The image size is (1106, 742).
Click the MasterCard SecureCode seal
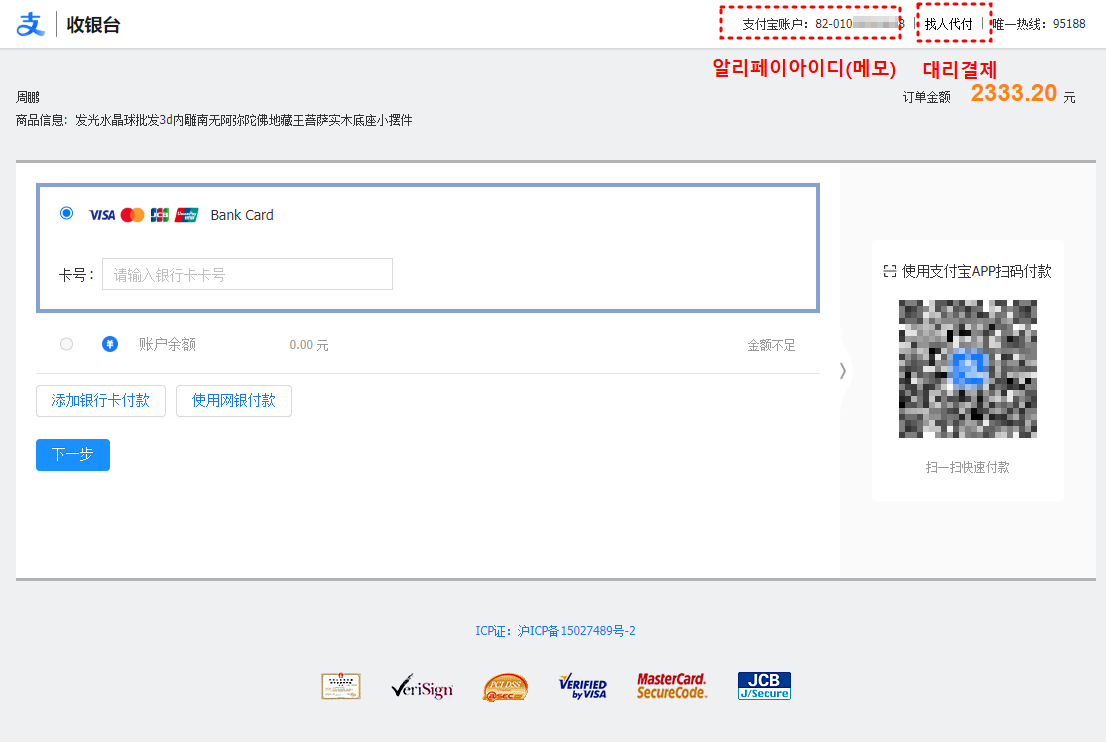[x=671, y=686]
